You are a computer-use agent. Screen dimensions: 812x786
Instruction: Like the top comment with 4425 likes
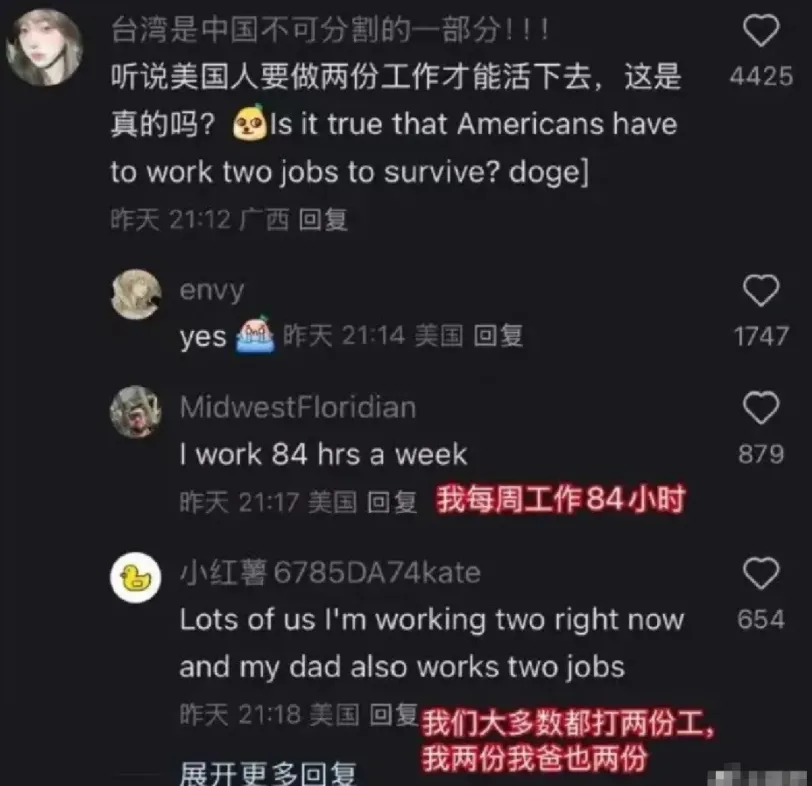pos(761,31)
